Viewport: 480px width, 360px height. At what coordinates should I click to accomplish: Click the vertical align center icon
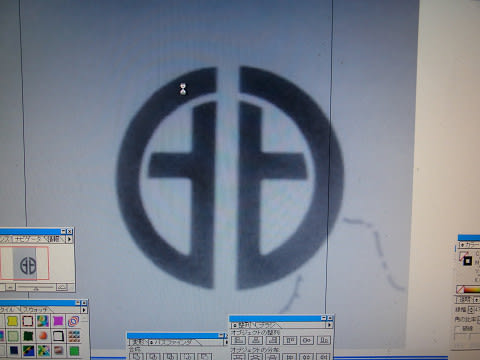[307, 340]
